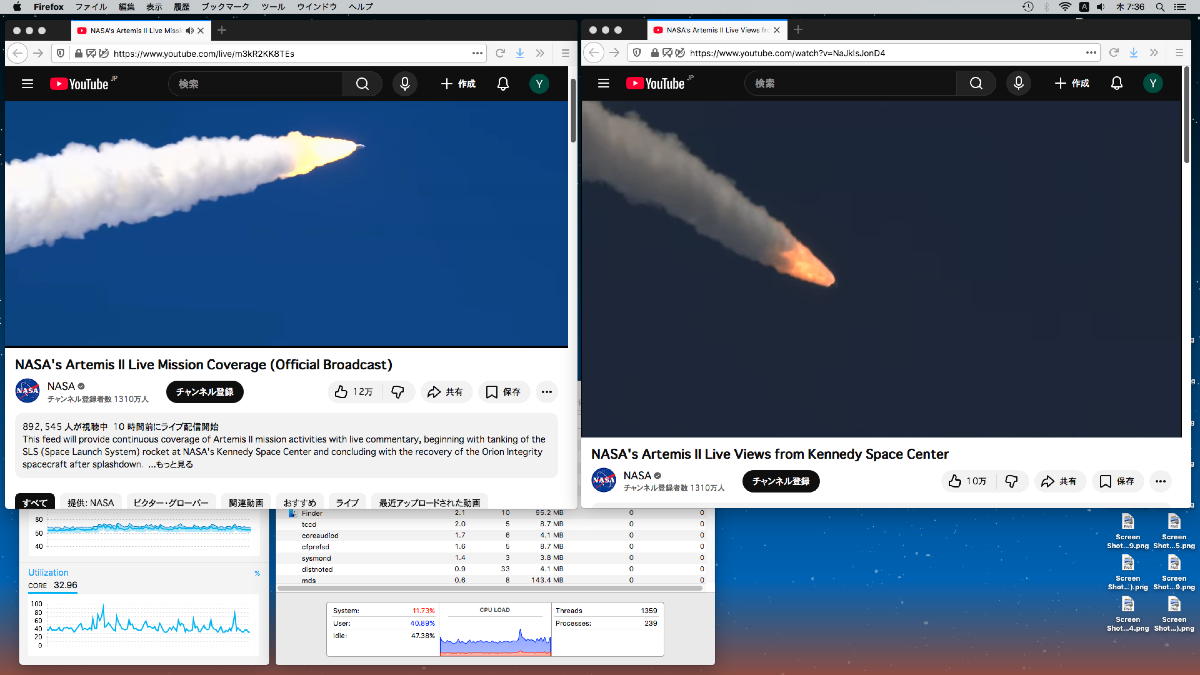Viewport: 1200px width, 675px height.
Task: Like the Live Views video (10万)
Action: pyautogui.click(x=969, y=481)
